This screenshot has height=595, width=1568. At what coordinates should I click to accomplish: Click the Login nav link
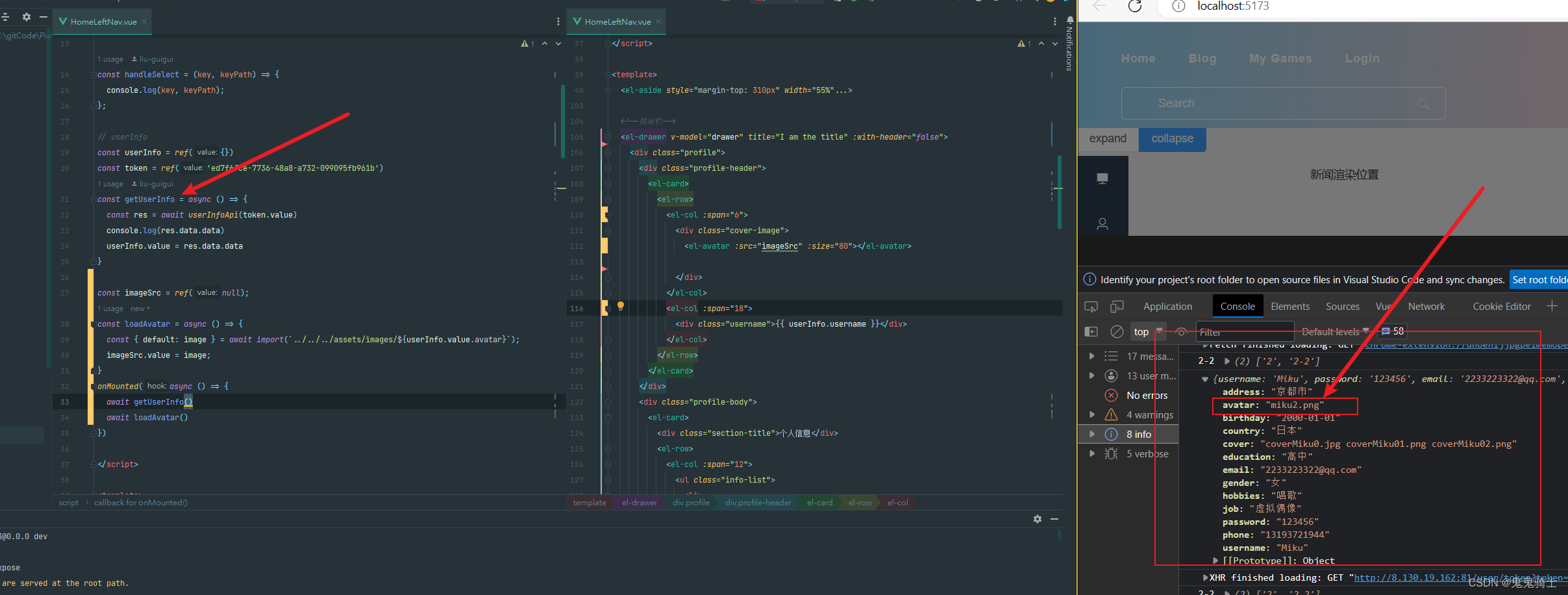(1362, 58)
